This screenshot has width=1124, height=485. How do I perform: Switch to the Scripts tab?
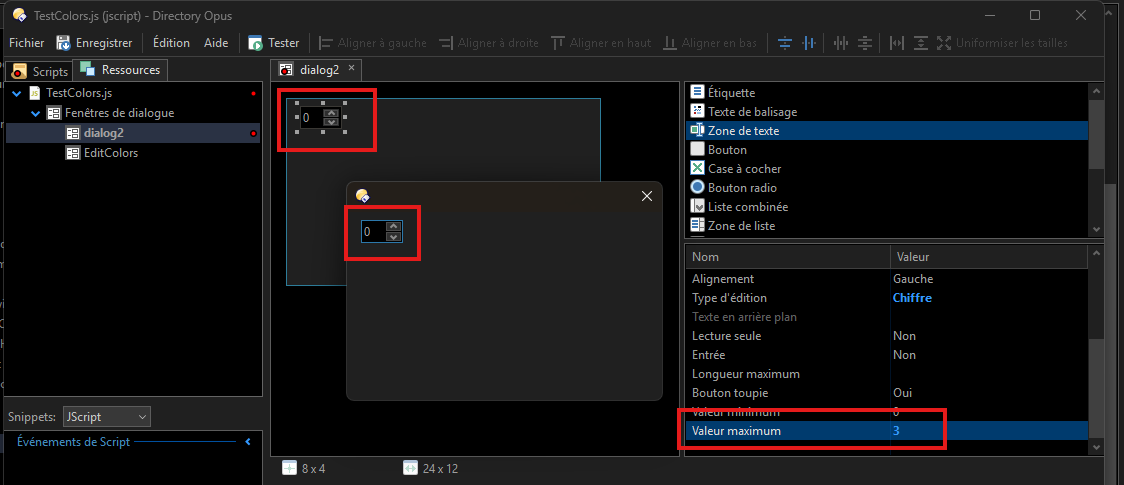tap(40, 71)
